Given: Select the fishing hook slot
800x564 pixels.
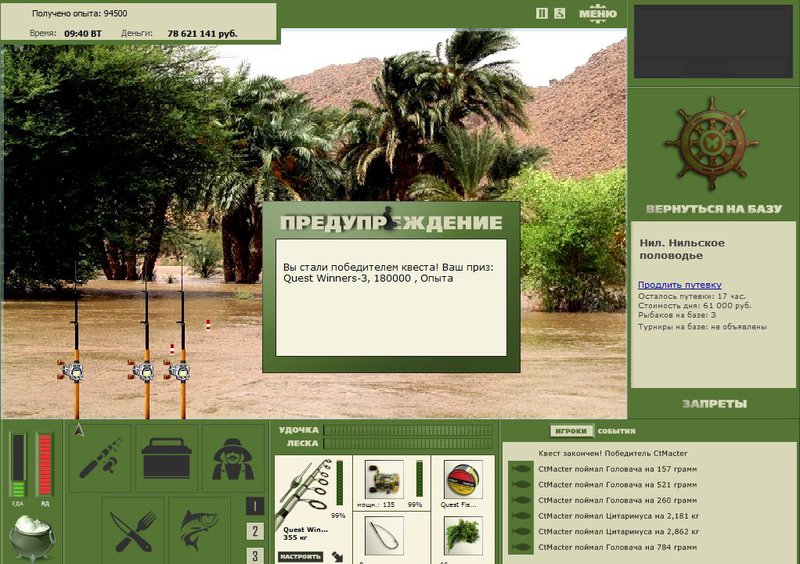Looking at the screenshot, I should click(x=384, y=535).
